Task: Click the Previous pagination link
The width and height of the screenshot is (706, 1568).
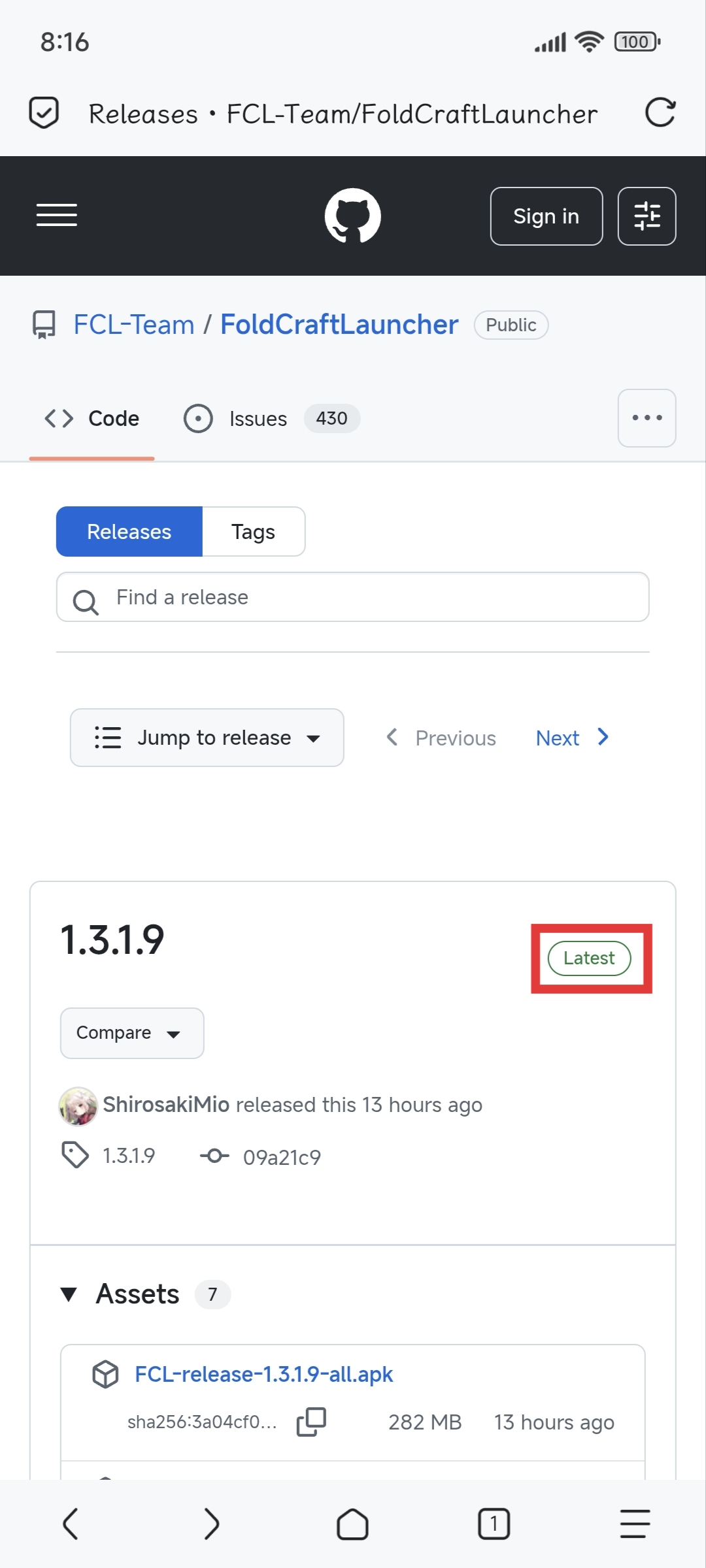Action: (441, 738)
